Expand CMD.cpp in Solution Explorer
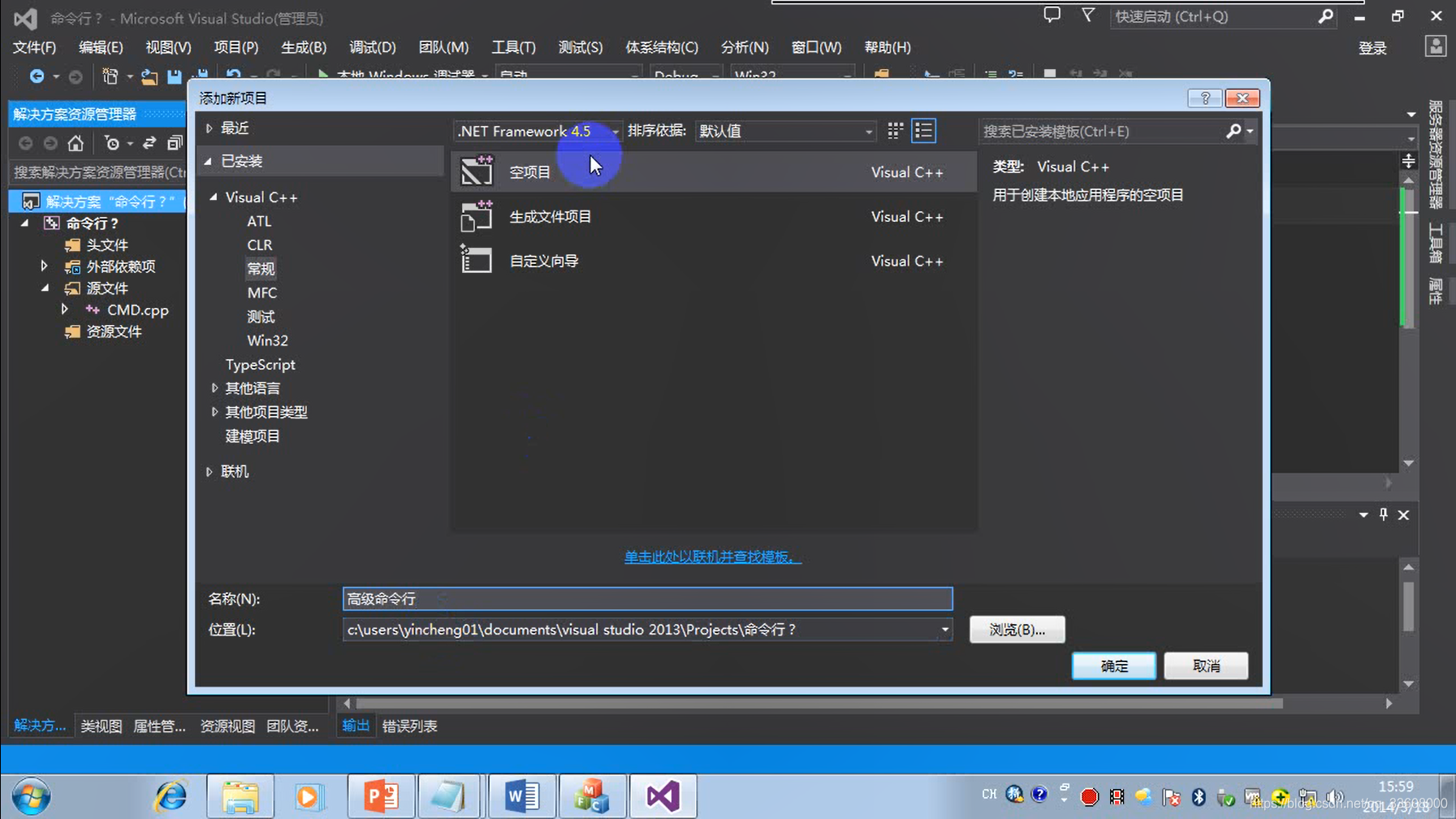The height and width of the screenshot is (819, 1456). click(65, 310)
